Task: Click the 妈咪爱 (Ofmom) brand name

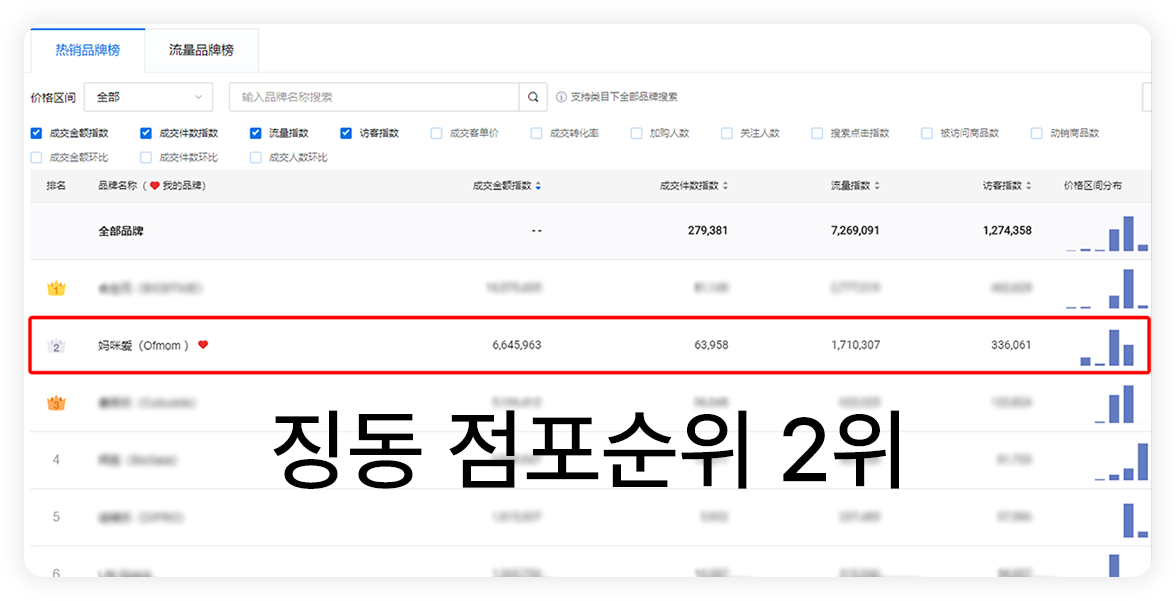Action: click(143, 345)
